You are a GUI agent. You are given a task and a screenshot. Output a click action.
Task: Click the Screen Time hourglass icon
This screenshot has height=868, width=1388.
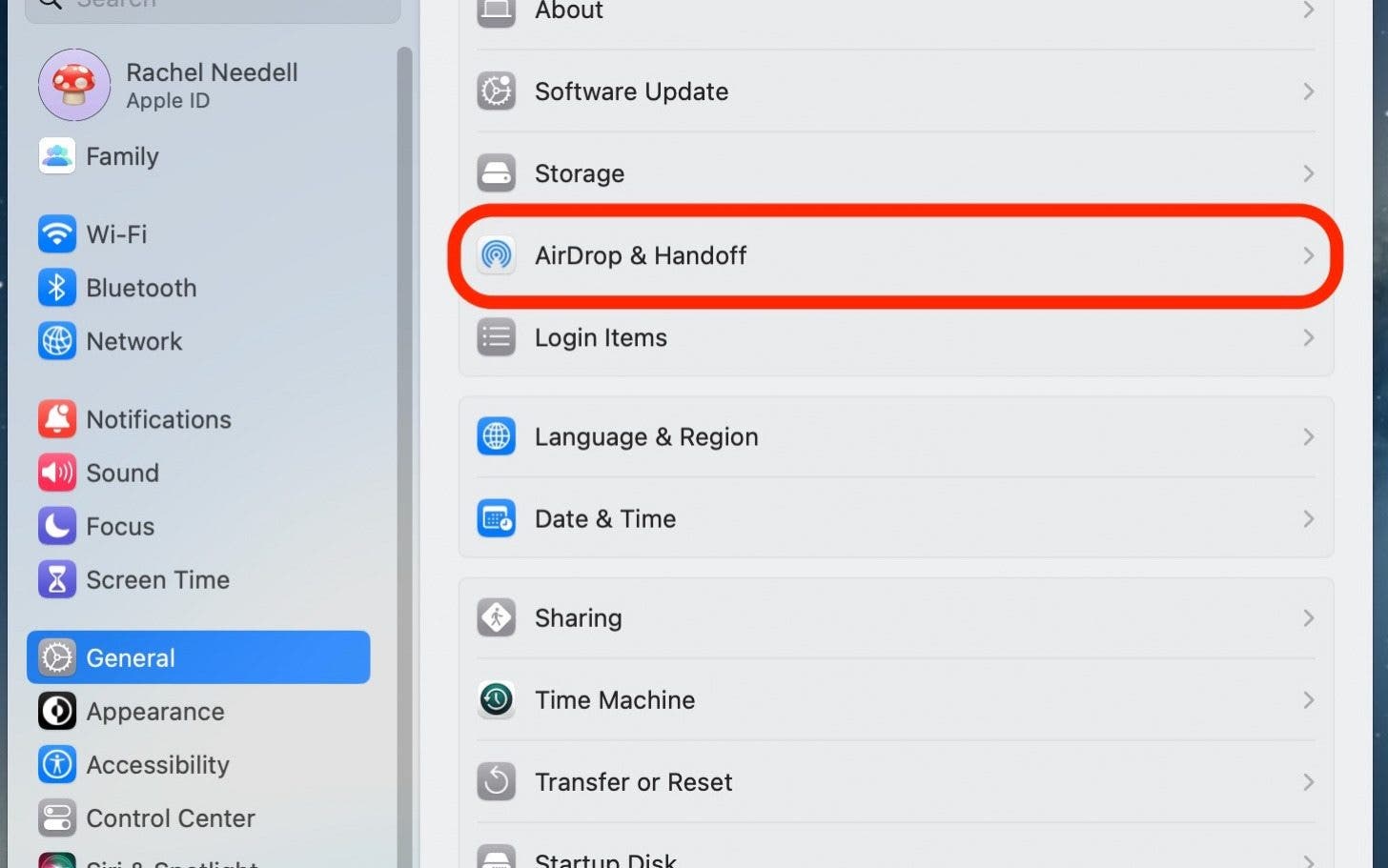coord(57,579)
